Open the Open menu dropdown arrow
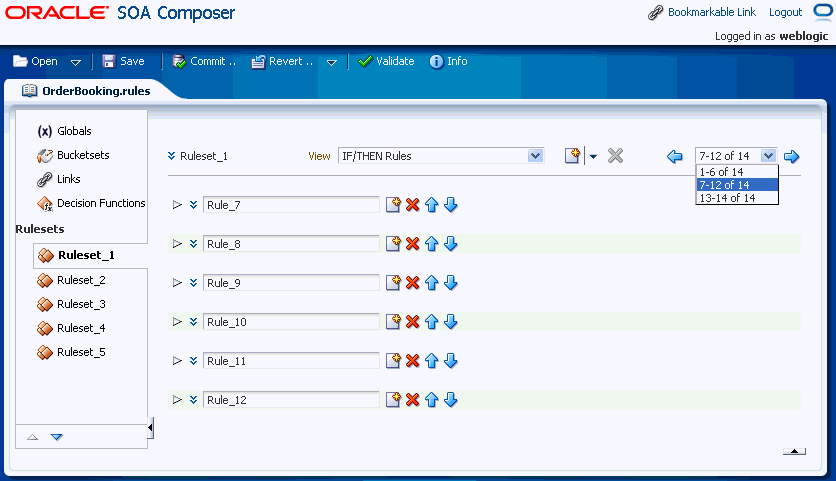 [x=76, y=62]
